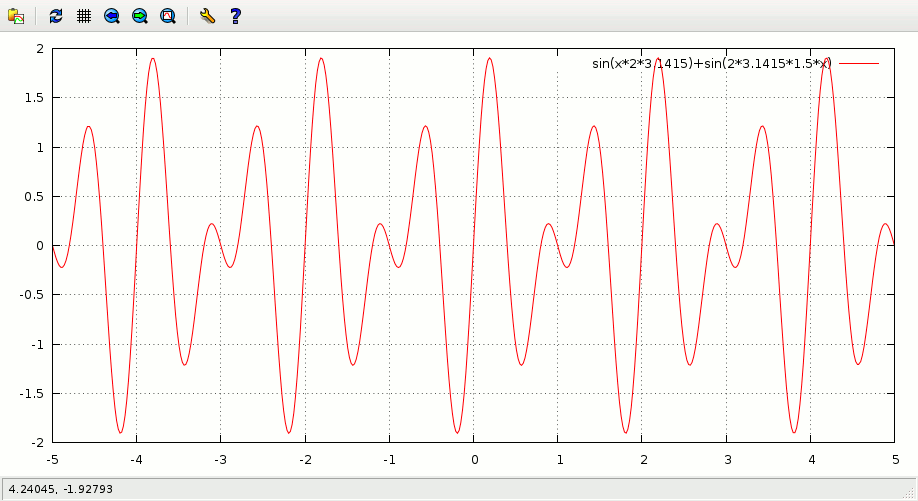The height and width of the screenshot is (501, 918).
Task: Click the y-axis label -0.5
Action: tap(32, 295)
